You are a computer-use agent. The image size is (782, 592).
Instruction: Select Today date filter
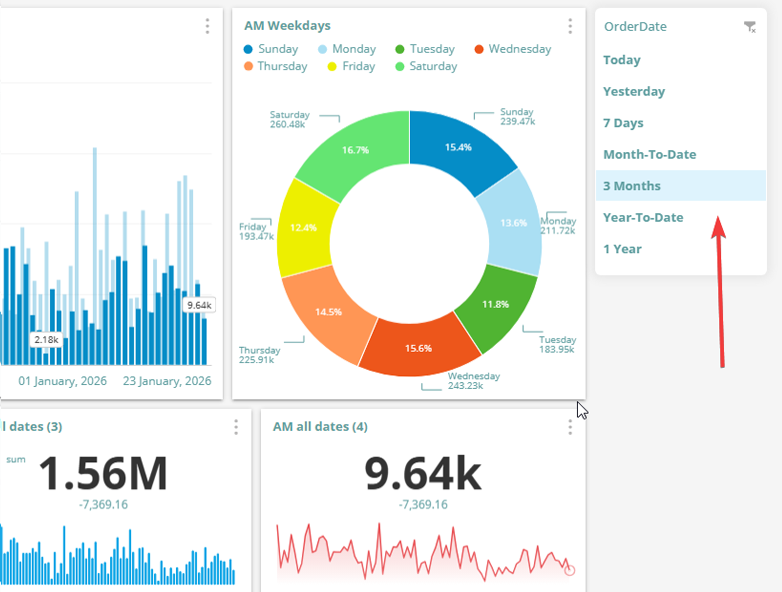[622, 60]
